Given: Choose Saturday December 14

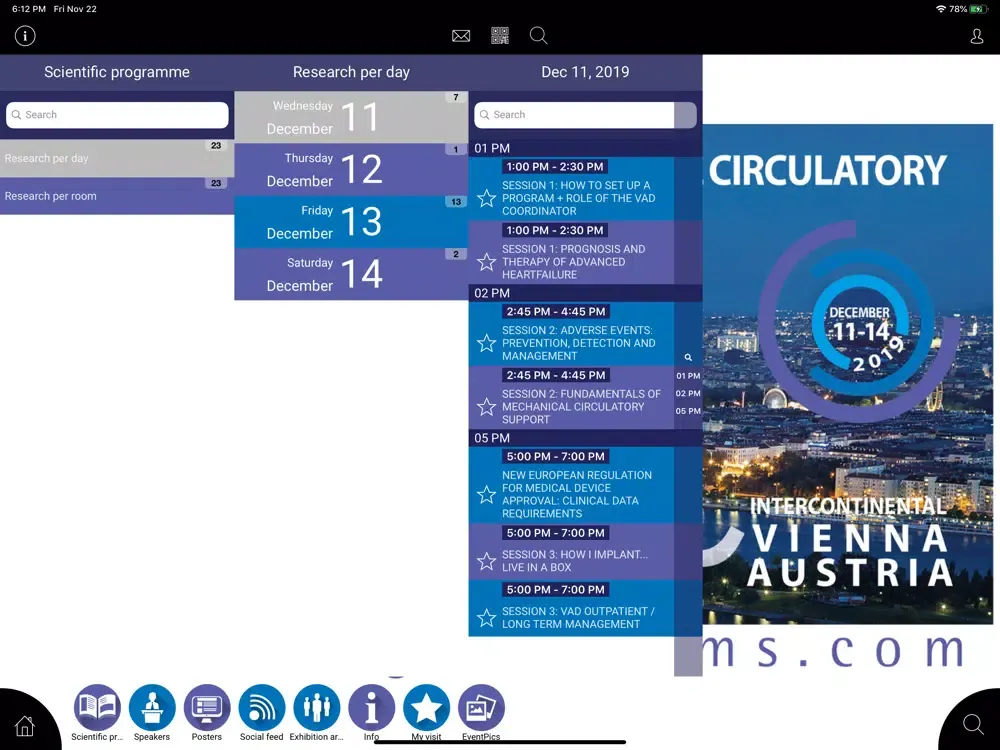Looking at the screenshot, I should (x=351, y=274).
